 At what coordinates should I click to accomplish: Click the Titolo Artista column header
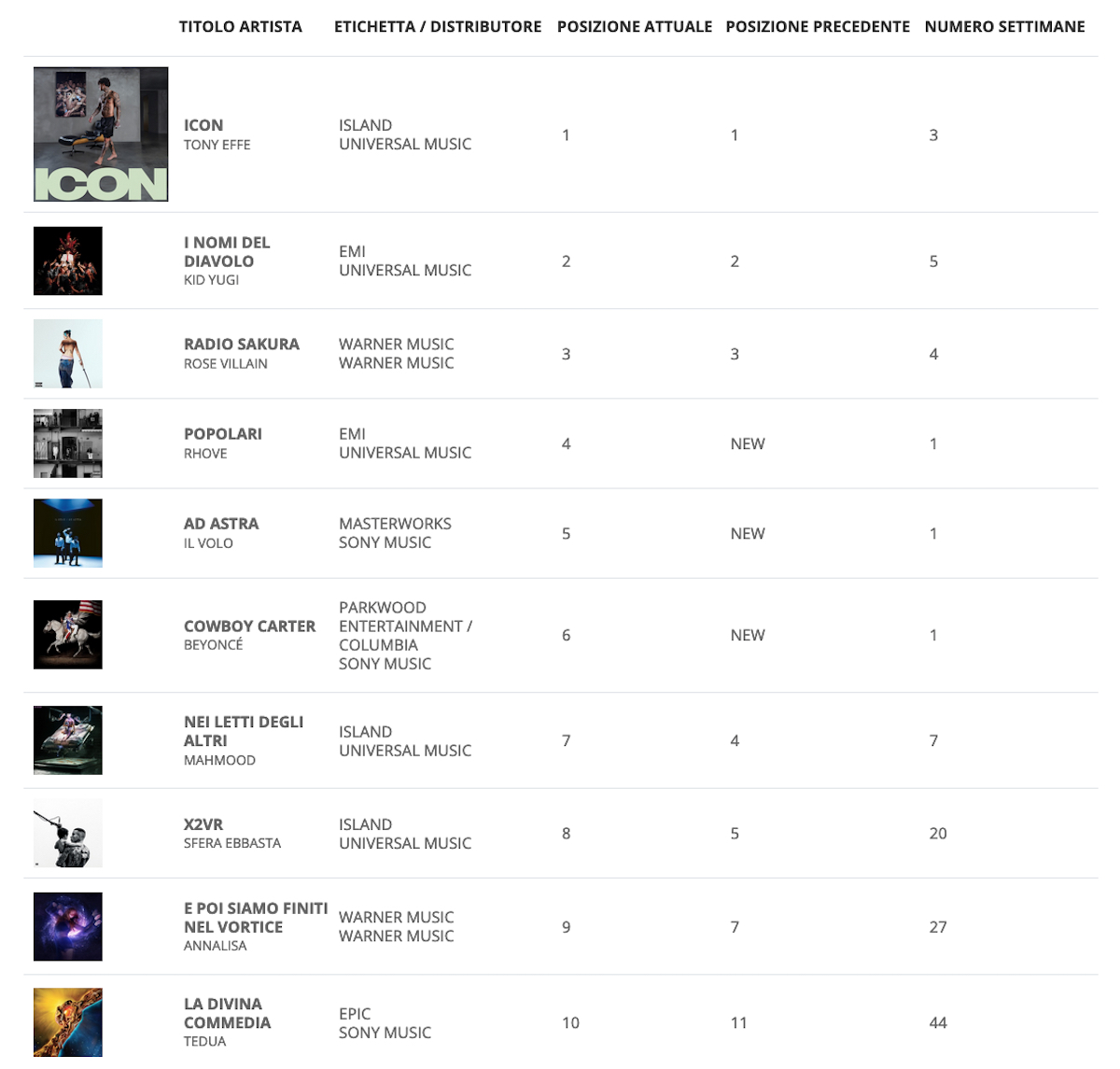click(x=241, y=26)
